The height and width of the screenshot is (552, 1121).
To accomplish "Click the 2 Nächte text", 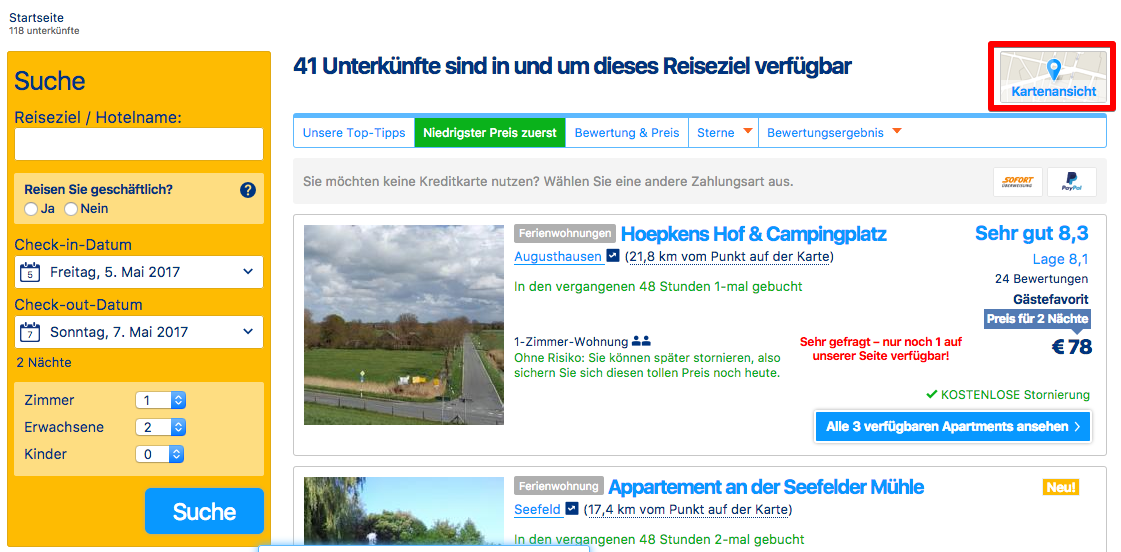I will point(44,363).
